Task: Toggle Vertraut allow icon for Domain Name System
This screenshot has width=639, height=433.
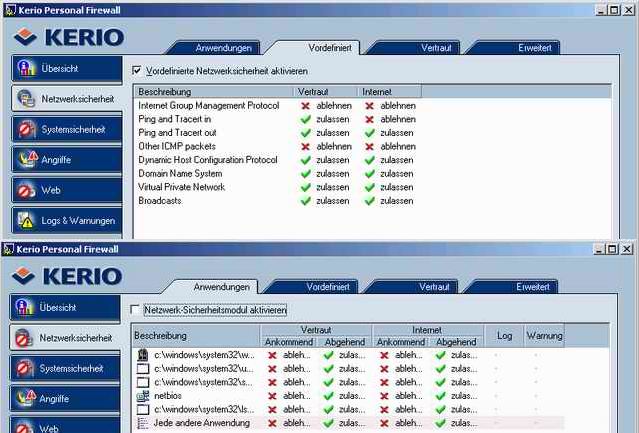Action: tap(305, 174)
